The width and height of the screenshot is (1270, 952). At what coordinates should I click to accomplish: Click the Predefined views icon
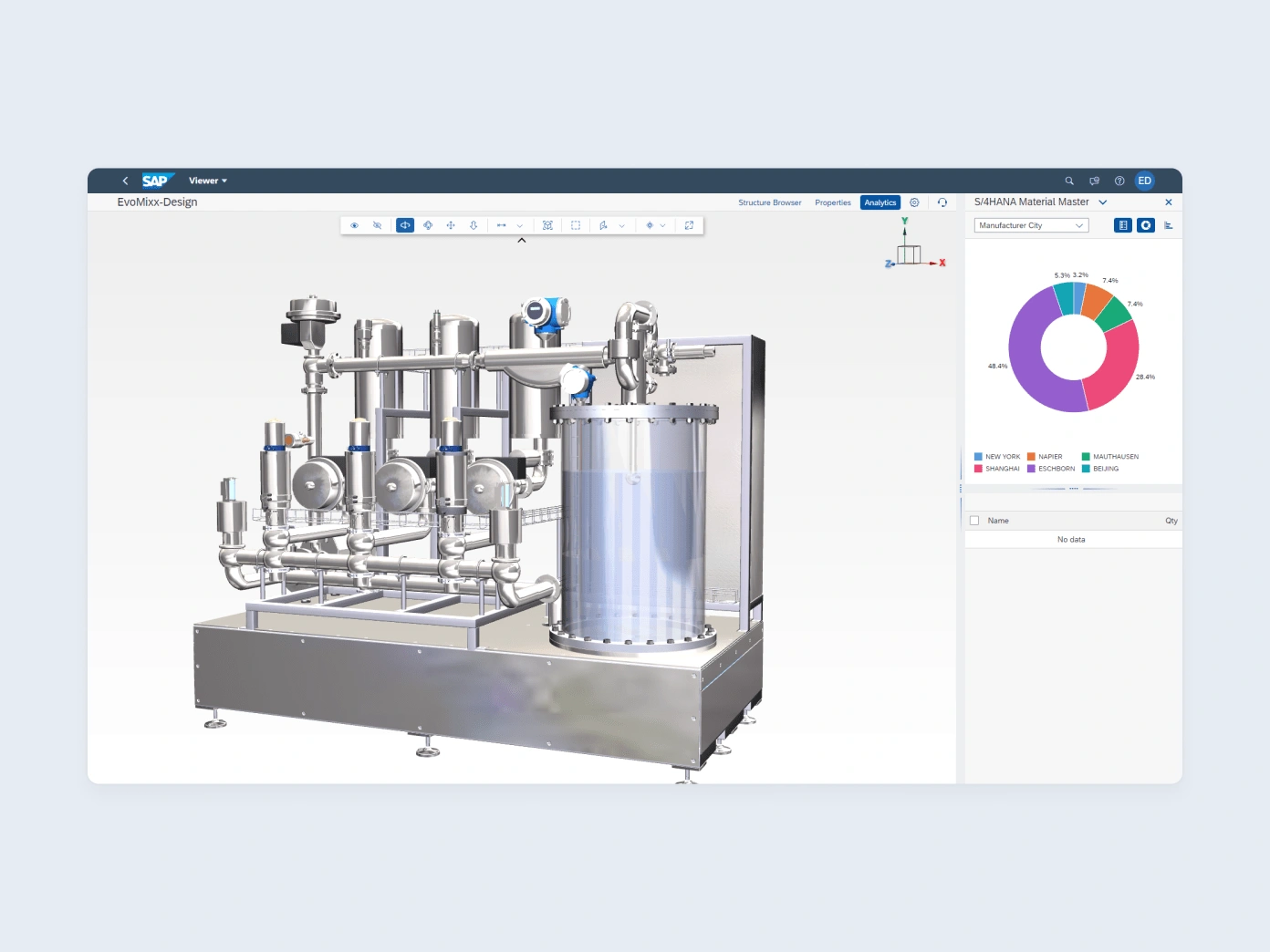[x=650, y=225]
